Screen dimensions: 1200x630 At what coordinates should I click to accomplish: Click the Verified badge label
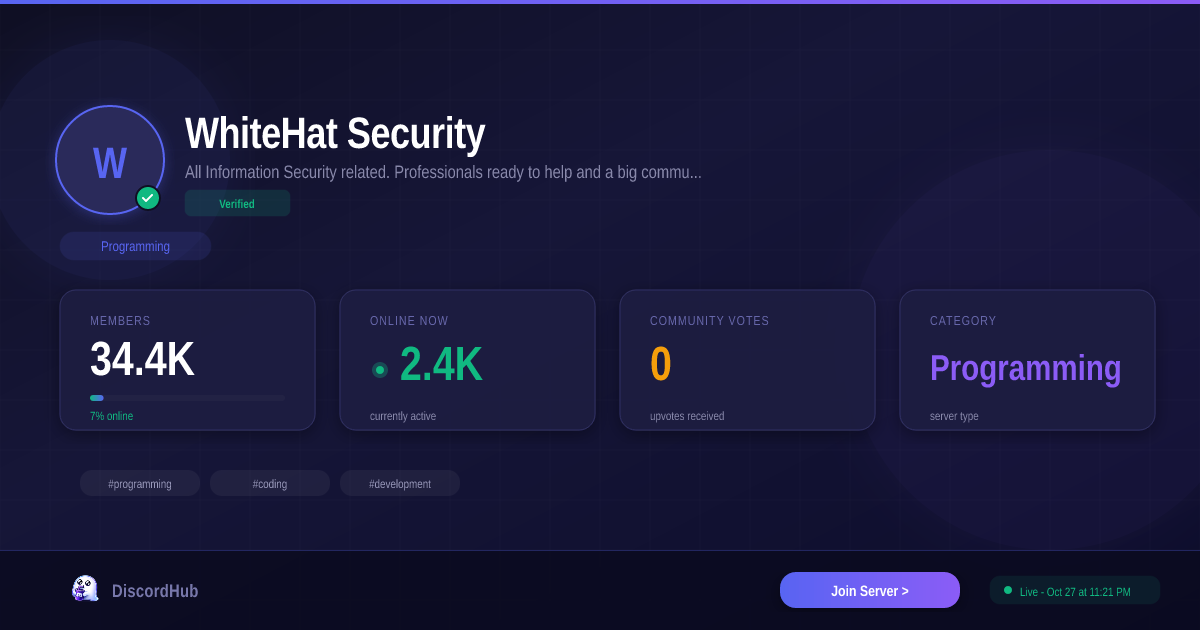point(237,203)
